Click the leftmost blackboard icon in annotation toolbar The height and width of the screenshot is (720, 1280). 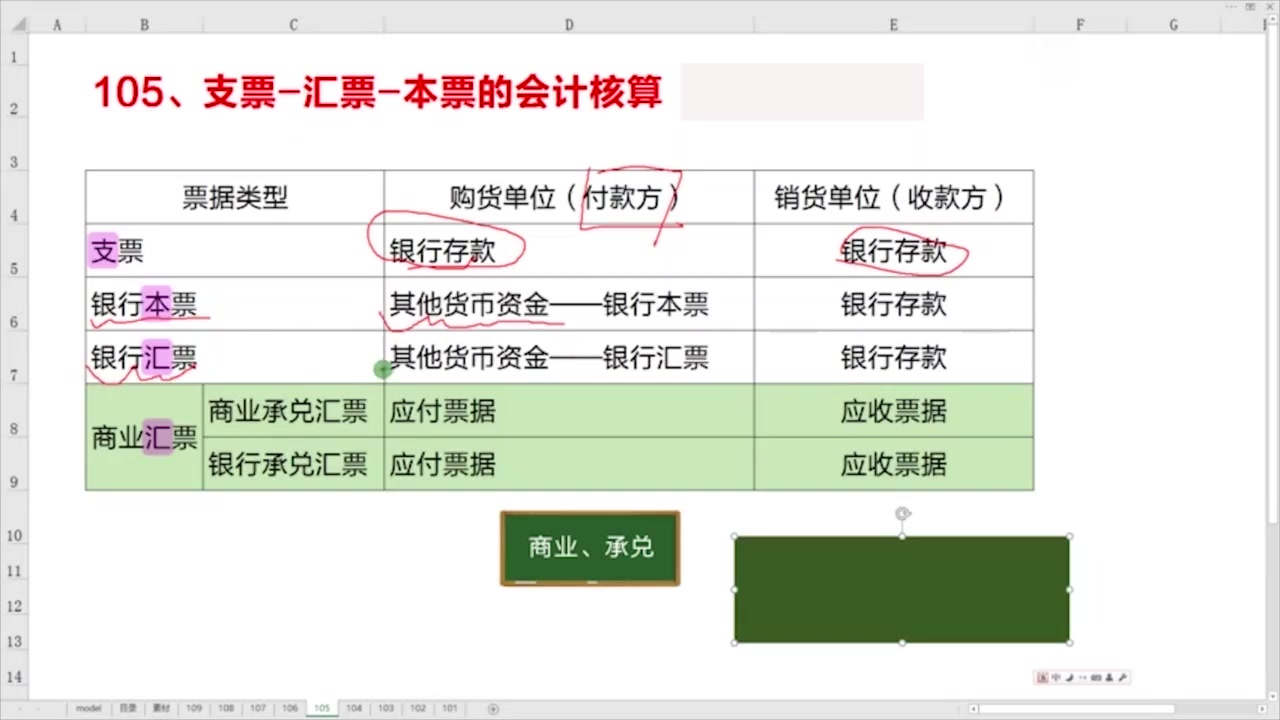coord(1041,677)
